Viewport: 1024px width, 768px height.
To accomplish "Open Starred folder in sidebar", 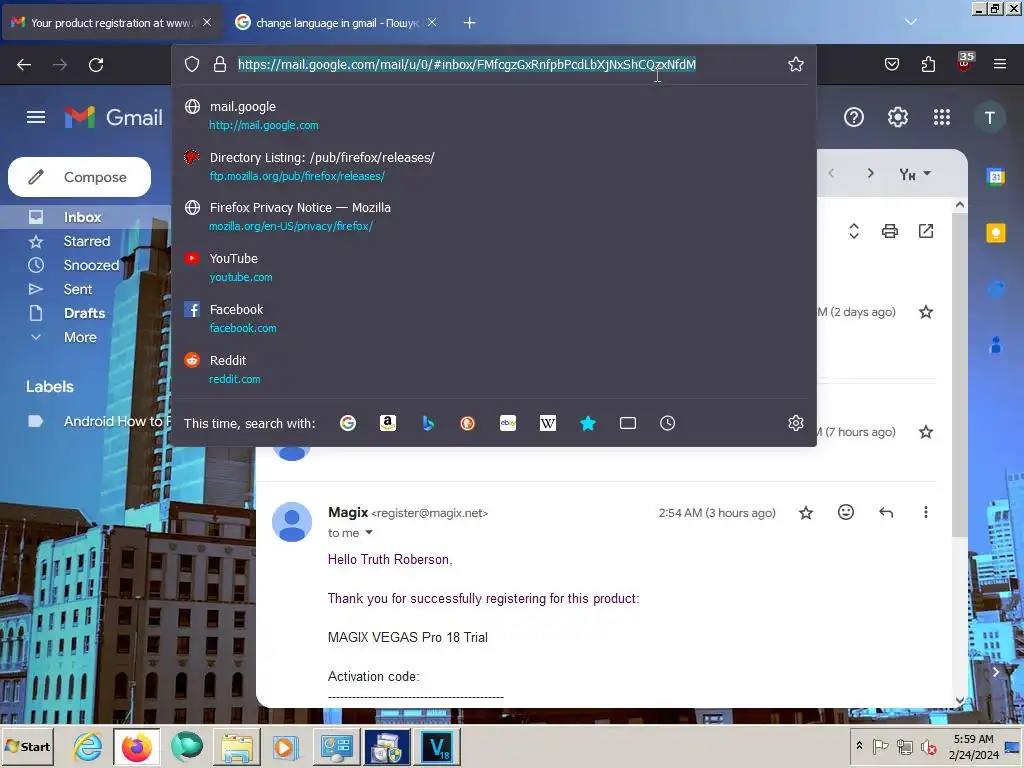I will (x=87, y=241).
